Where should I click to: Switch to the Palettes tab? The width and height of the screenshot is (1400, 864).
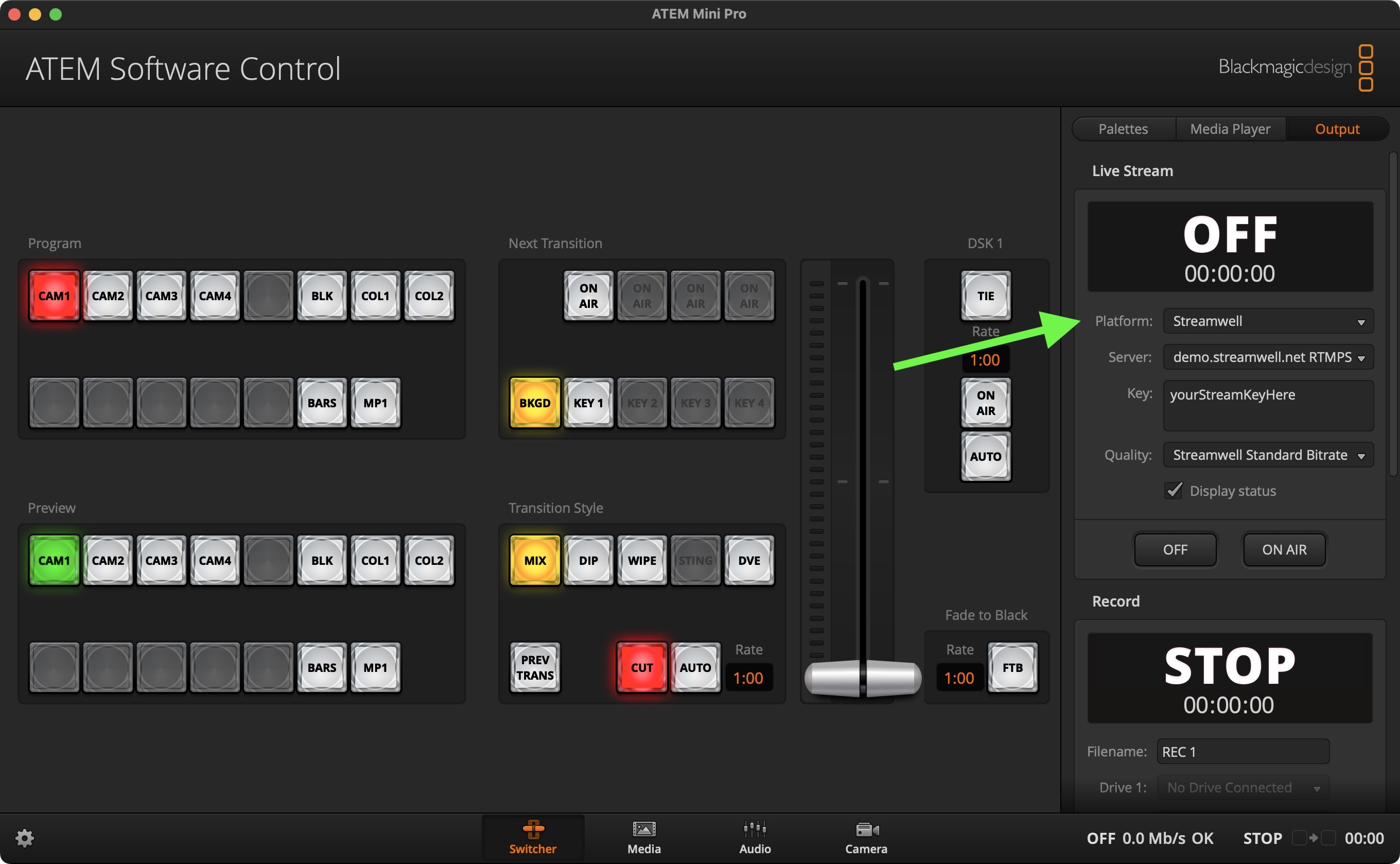point(1123,129)
